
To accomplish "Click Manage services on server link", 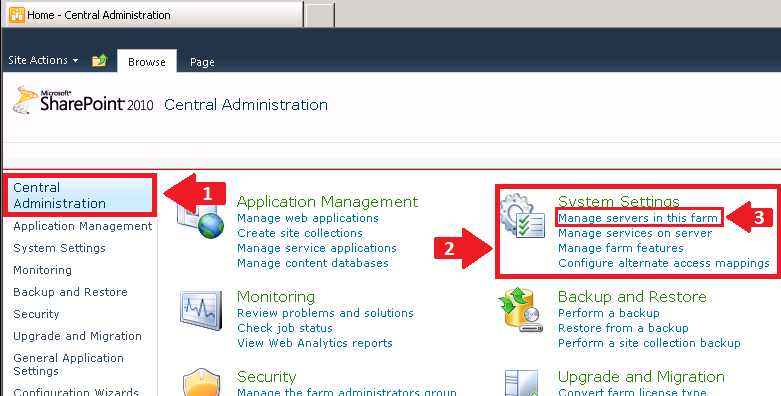I will [635, 233].
